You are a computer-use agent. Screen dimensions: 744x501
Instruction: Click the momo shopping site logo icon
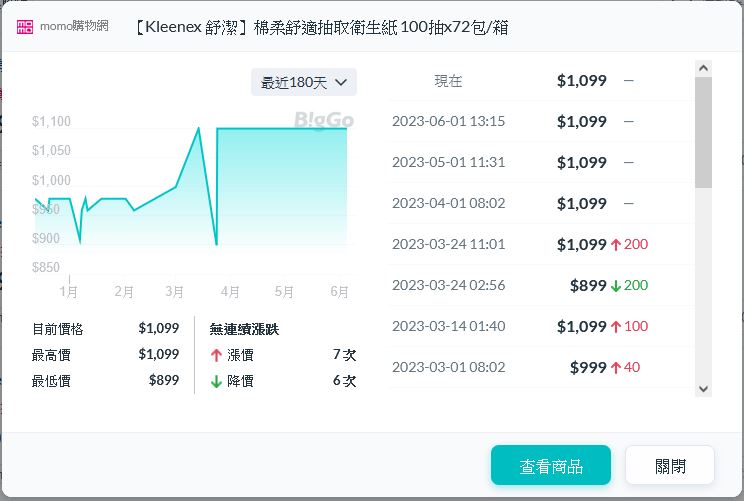pyautogui.click(x=25, y=27)
